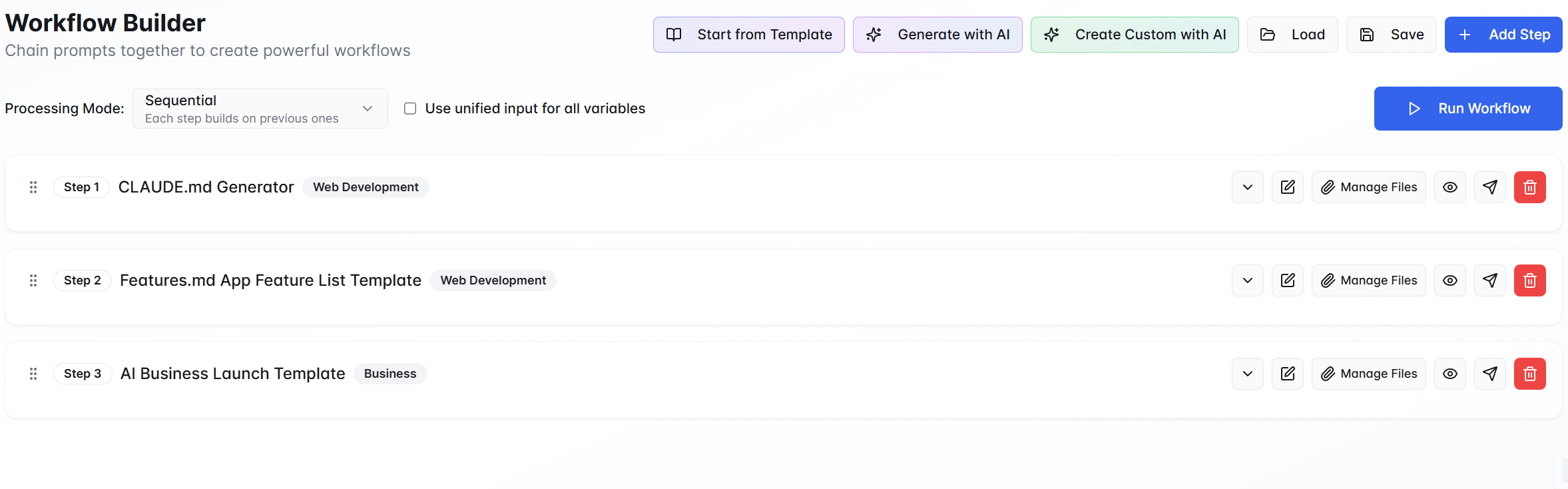Send Step 1 using paper plane icon
This screenshot has height=489, width=1568.
1489,187
